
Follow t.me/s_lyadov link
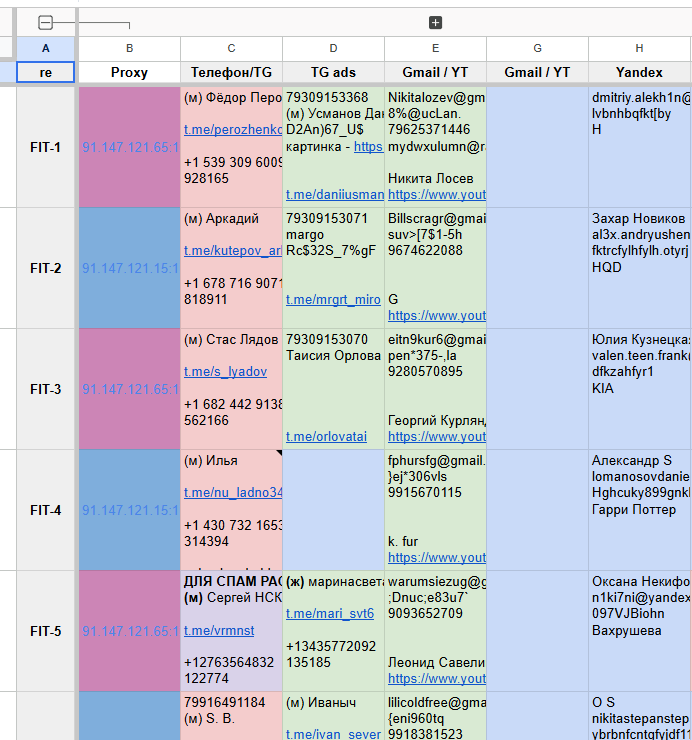225,372
